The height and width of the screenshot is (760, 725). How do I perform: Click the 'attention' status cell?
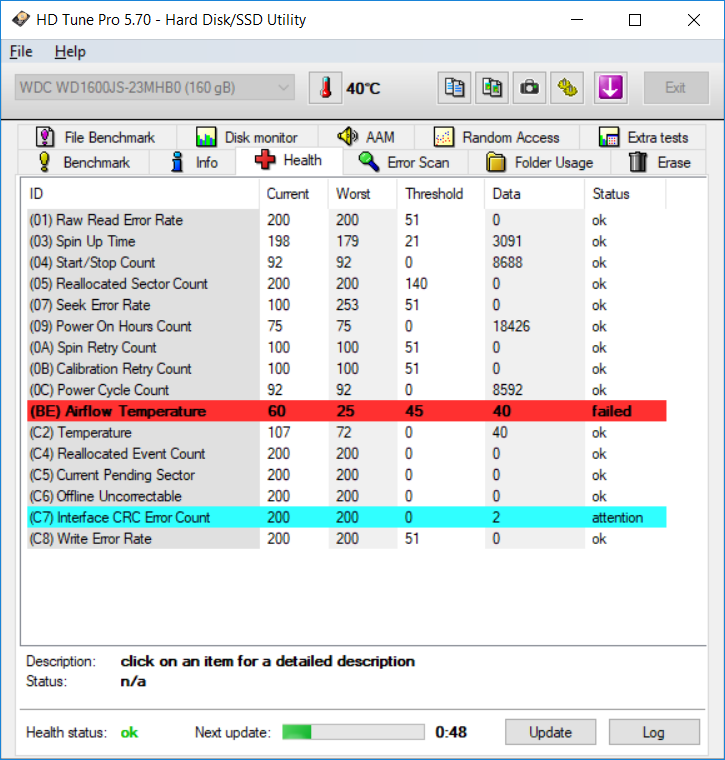coord(617,517)
